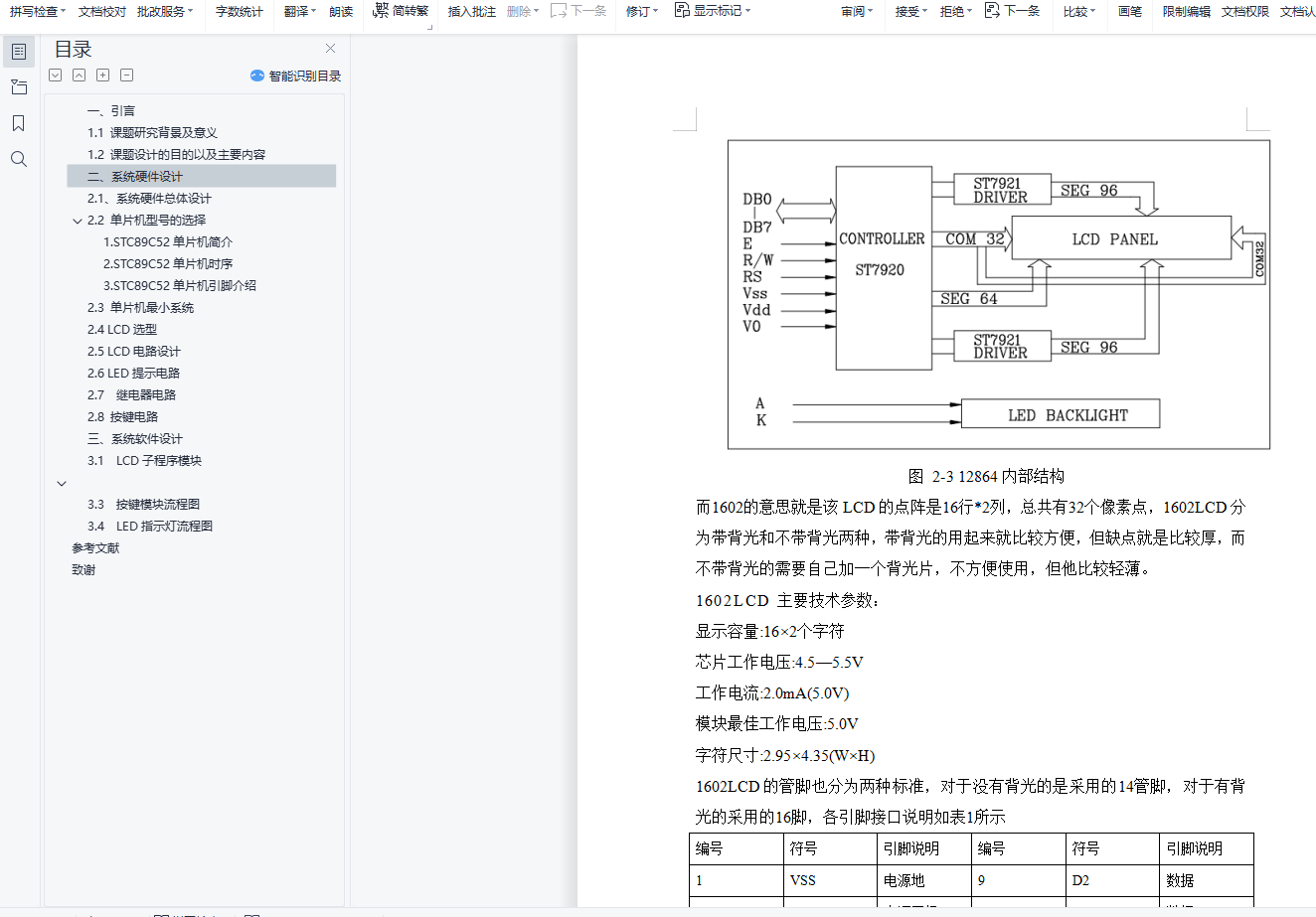Image resolution: width=1316 pixels, height=917 pixels.
Task: Go to outline item 一、引言
Action: (111, 111)
